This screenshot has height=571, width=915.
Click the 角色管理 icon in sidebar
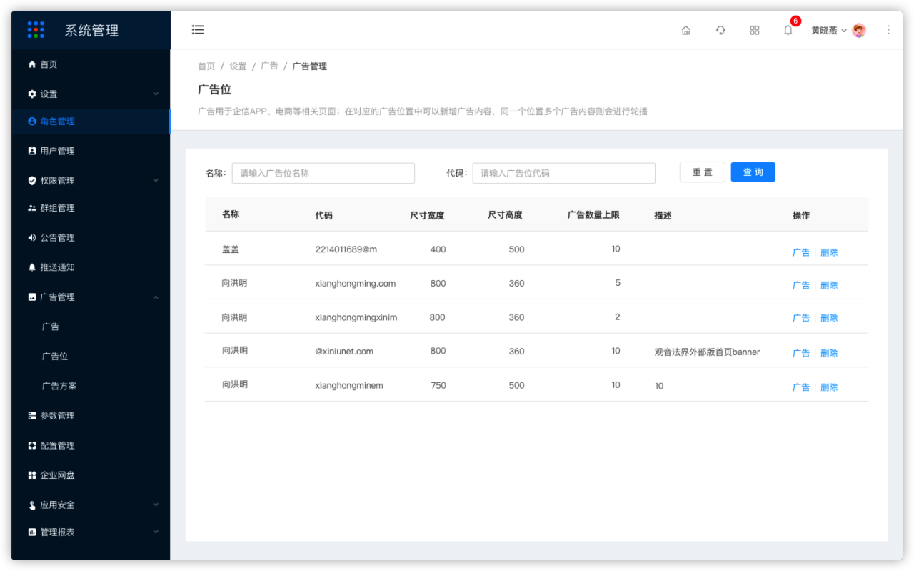pyautogui.click(x=32, y=121)
